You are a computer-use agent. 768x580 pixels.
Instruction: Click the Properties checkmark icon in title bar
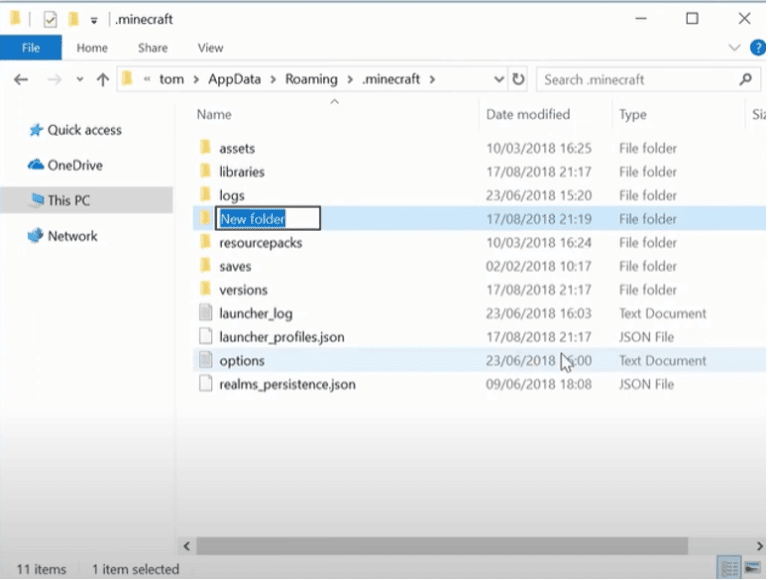[x=50, y=19]
